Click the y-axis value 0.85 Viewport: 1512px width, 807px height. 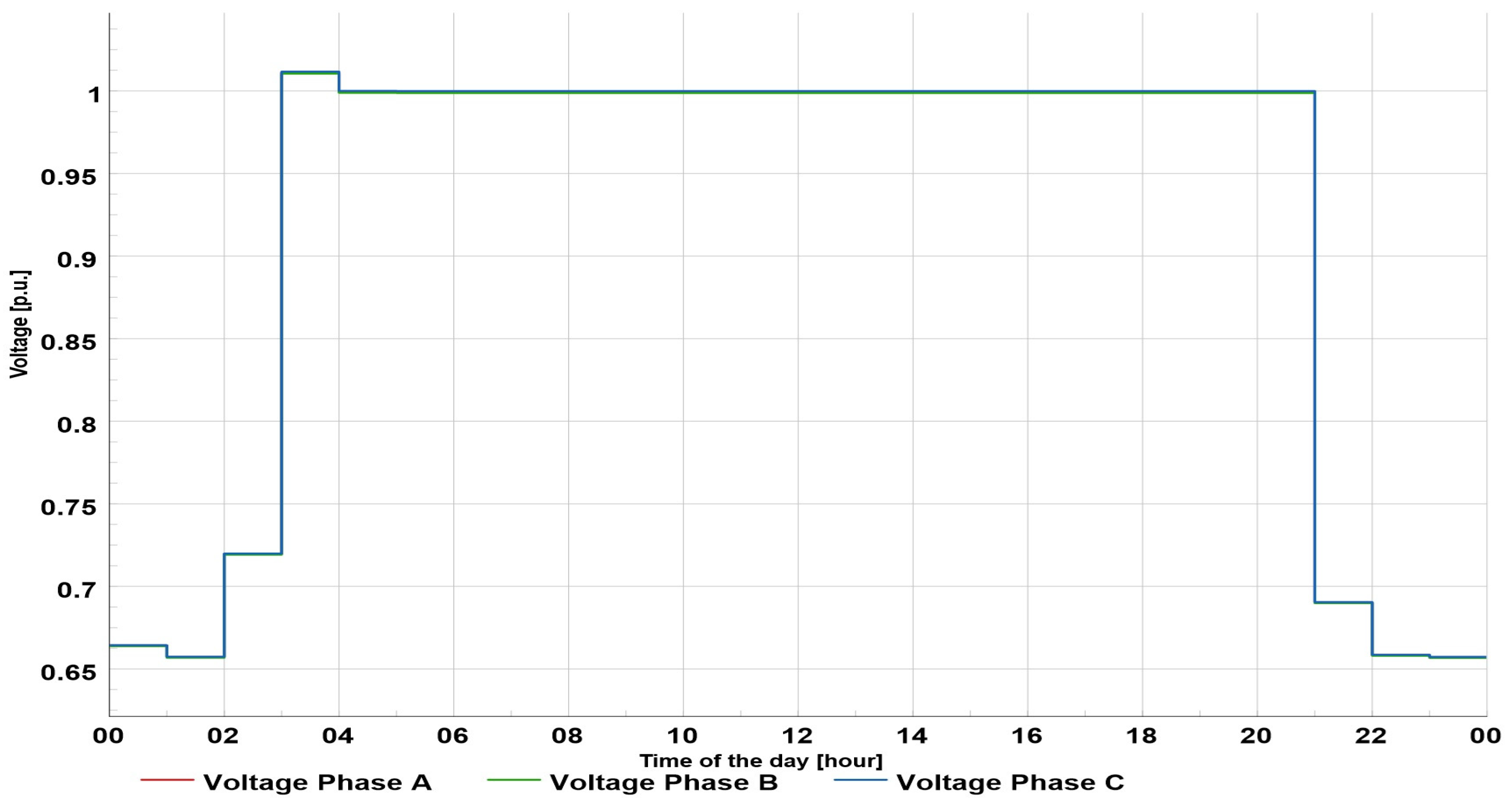click(x=68, y=342)
